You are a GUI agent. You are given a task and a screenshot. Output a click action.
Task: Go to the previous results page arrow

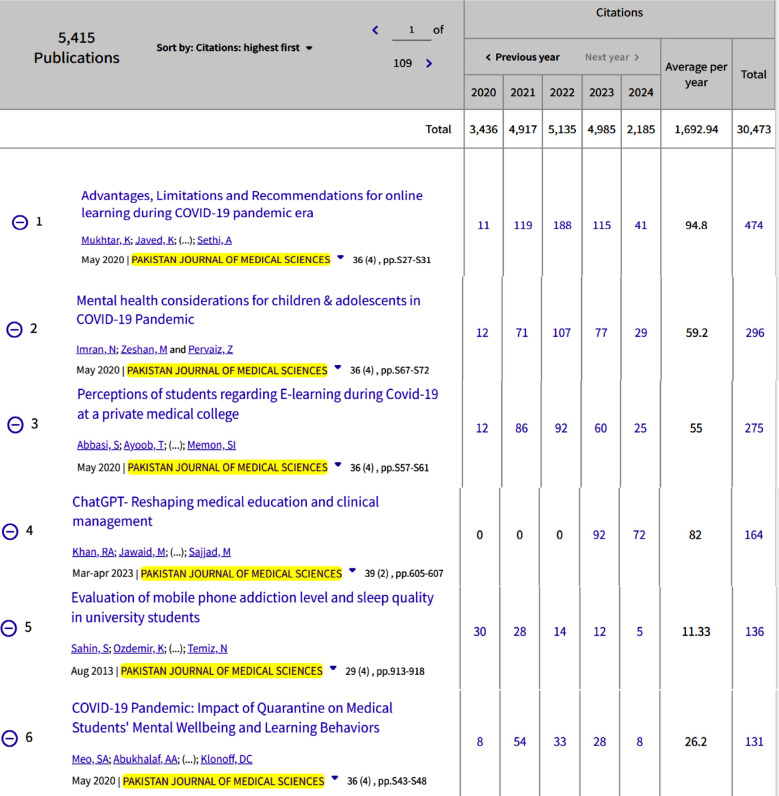click(x=376, y=30)
